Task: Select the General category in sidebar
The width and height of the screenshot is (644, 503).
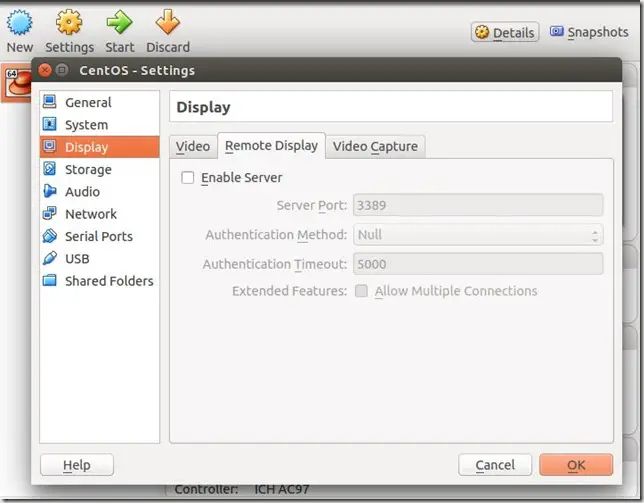Action: tap(88, 102)
